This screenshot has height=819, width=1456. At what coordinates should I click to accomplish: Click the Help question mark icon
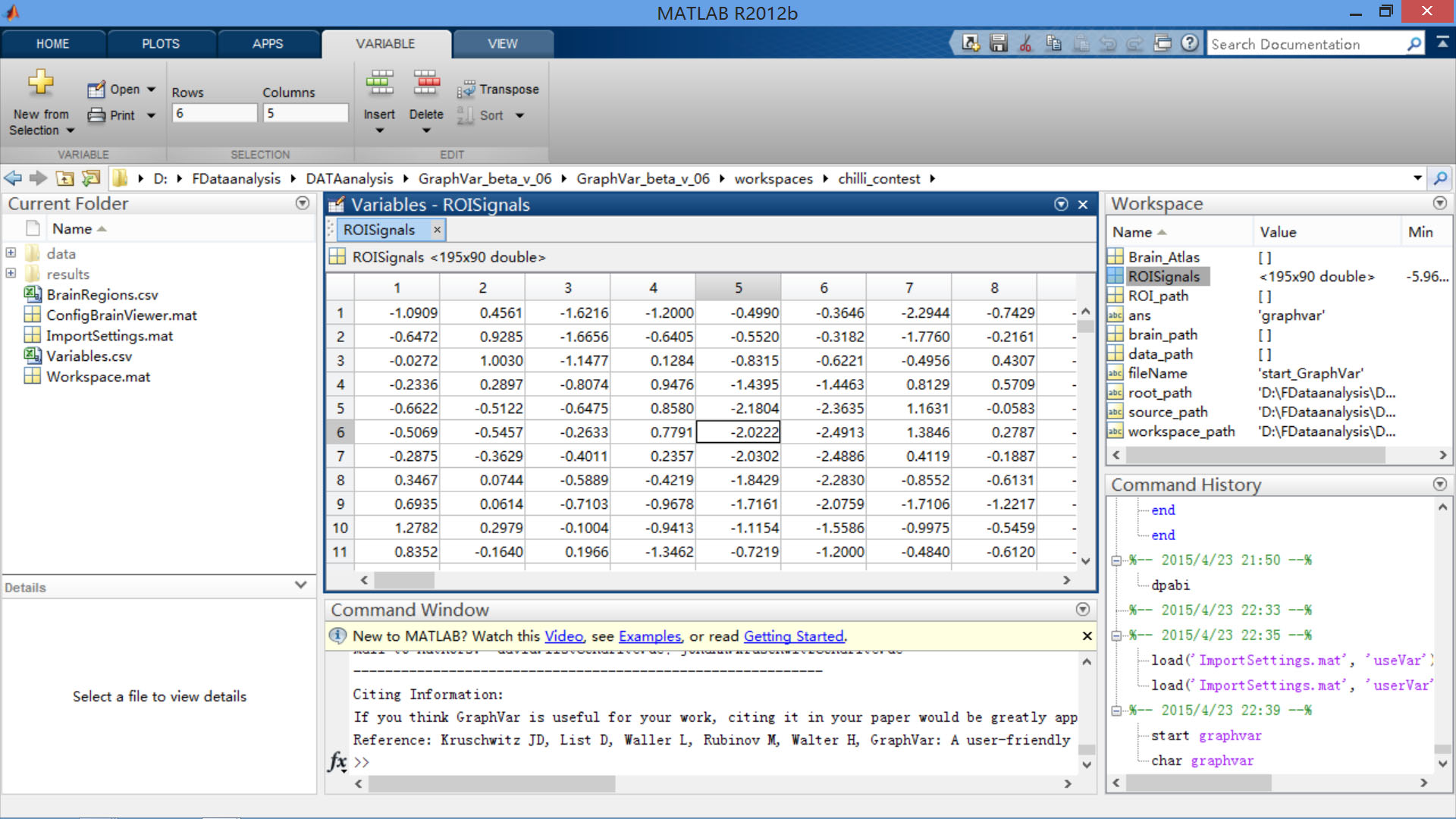(1190, 43)
